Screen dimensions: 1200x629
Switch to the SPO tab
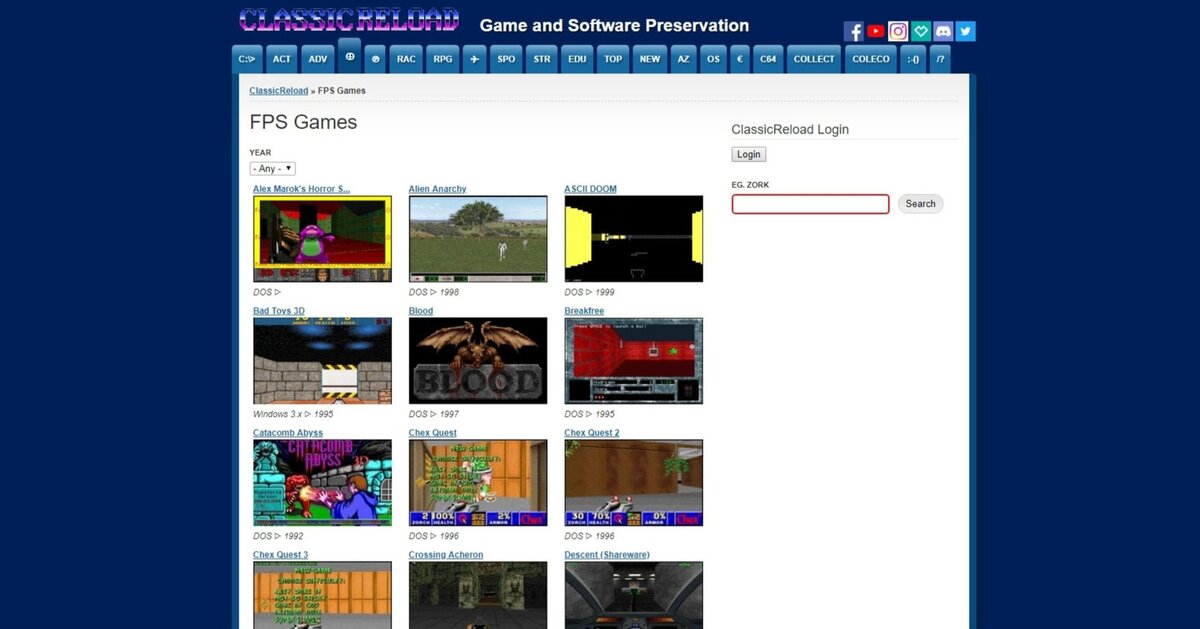pyautogui.click(x=507, y=59)
